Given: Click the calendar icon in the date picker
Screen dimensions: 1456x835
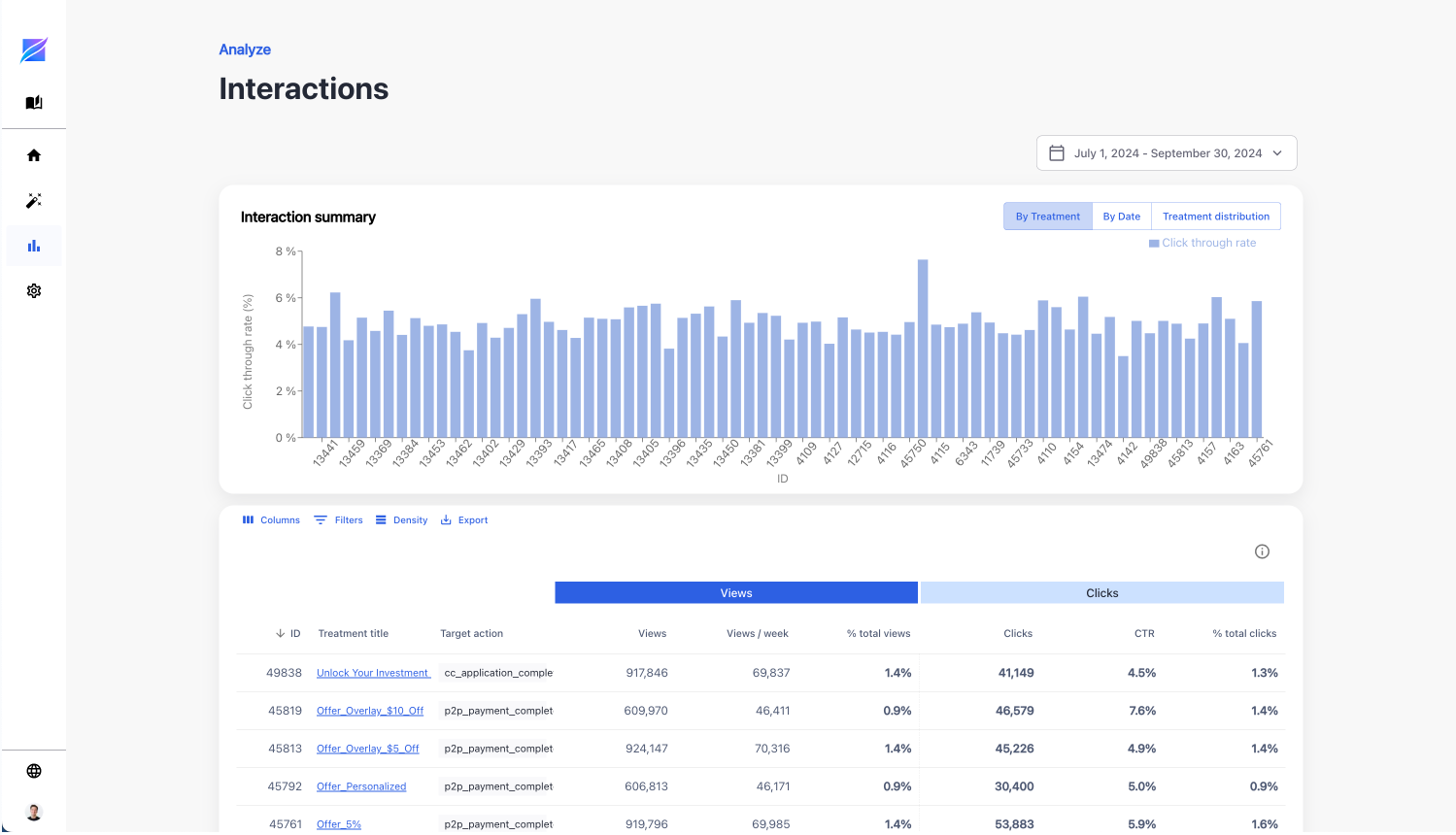Looking at the screenshot, I should (1057, 152).
